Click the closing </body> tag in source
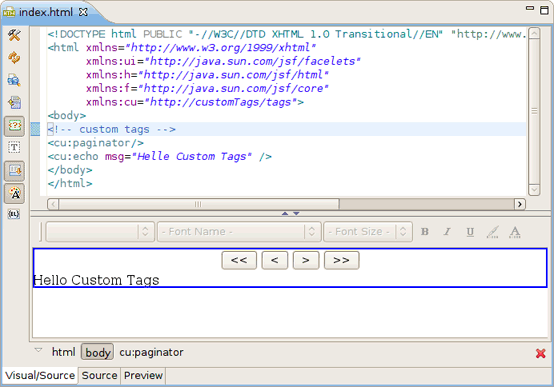Image resolution: width=554 pixels, height=387 pixels. (x=70, y=170)
